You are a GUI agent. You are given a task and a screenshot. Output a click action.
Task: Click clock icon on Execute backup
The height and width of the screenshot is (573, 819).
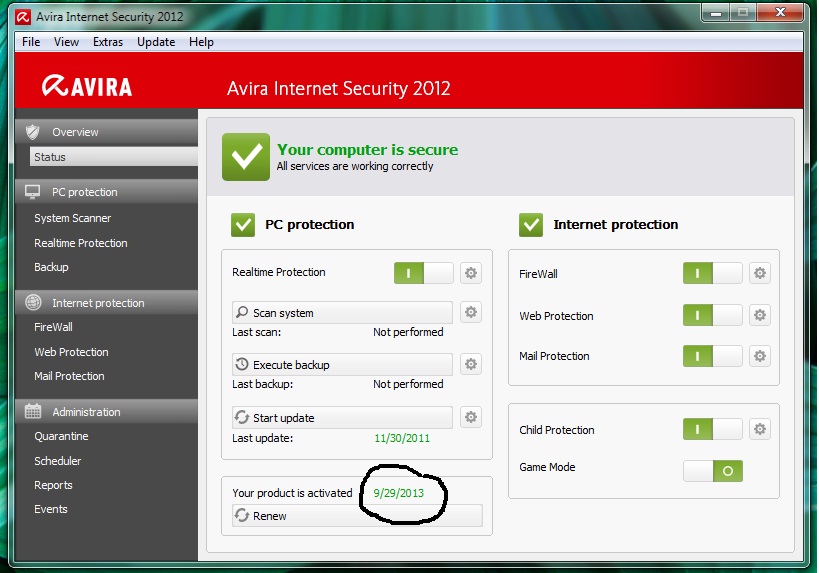tap(242, 364)
